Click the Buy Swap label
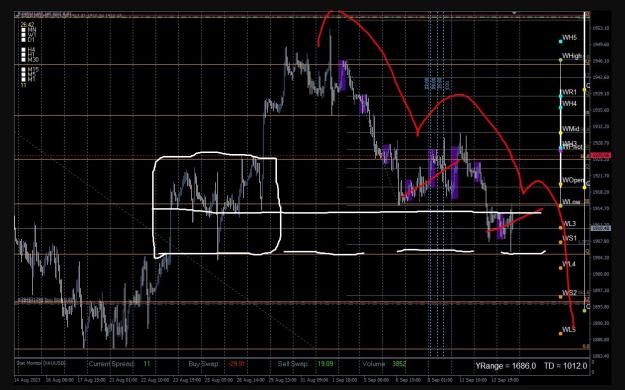The width and height of the screenshot is (625, 390). click(x=203, y=364)
